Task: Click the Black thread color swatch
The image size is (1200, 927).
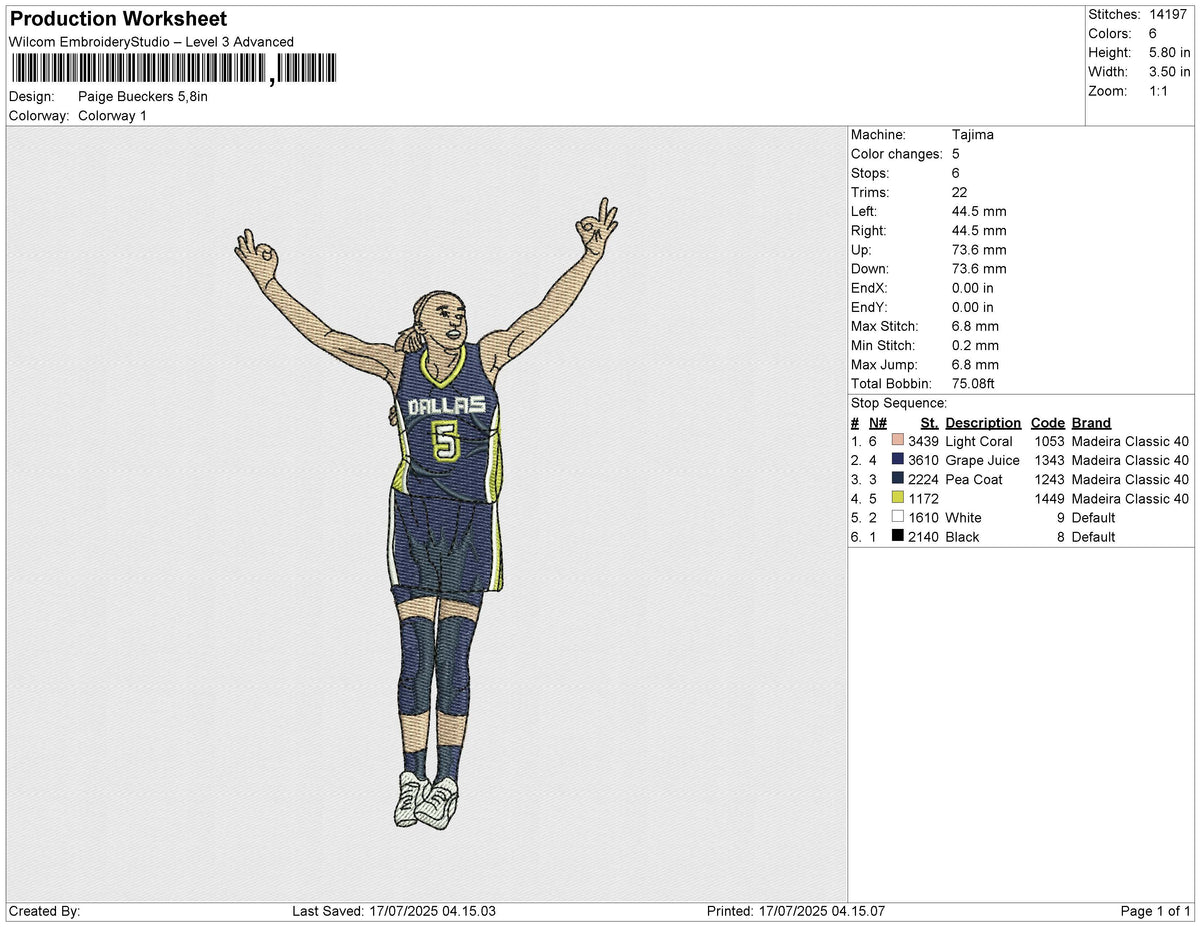Action: click(x=898, y=536)
